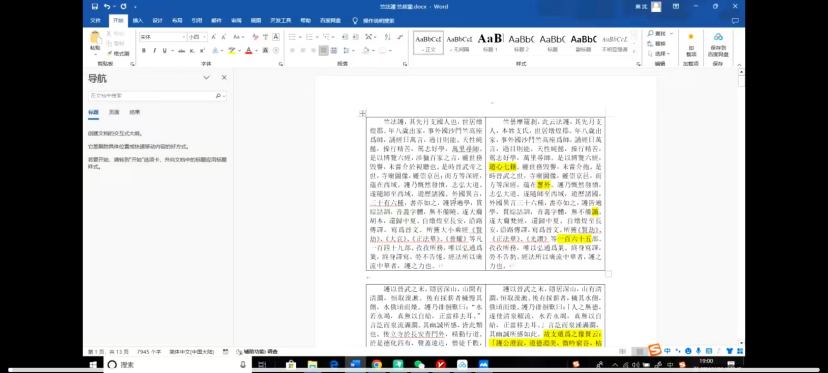This screenshot has height=373, width=828.
Task: Toggle underline formatting
Action: 164,51
